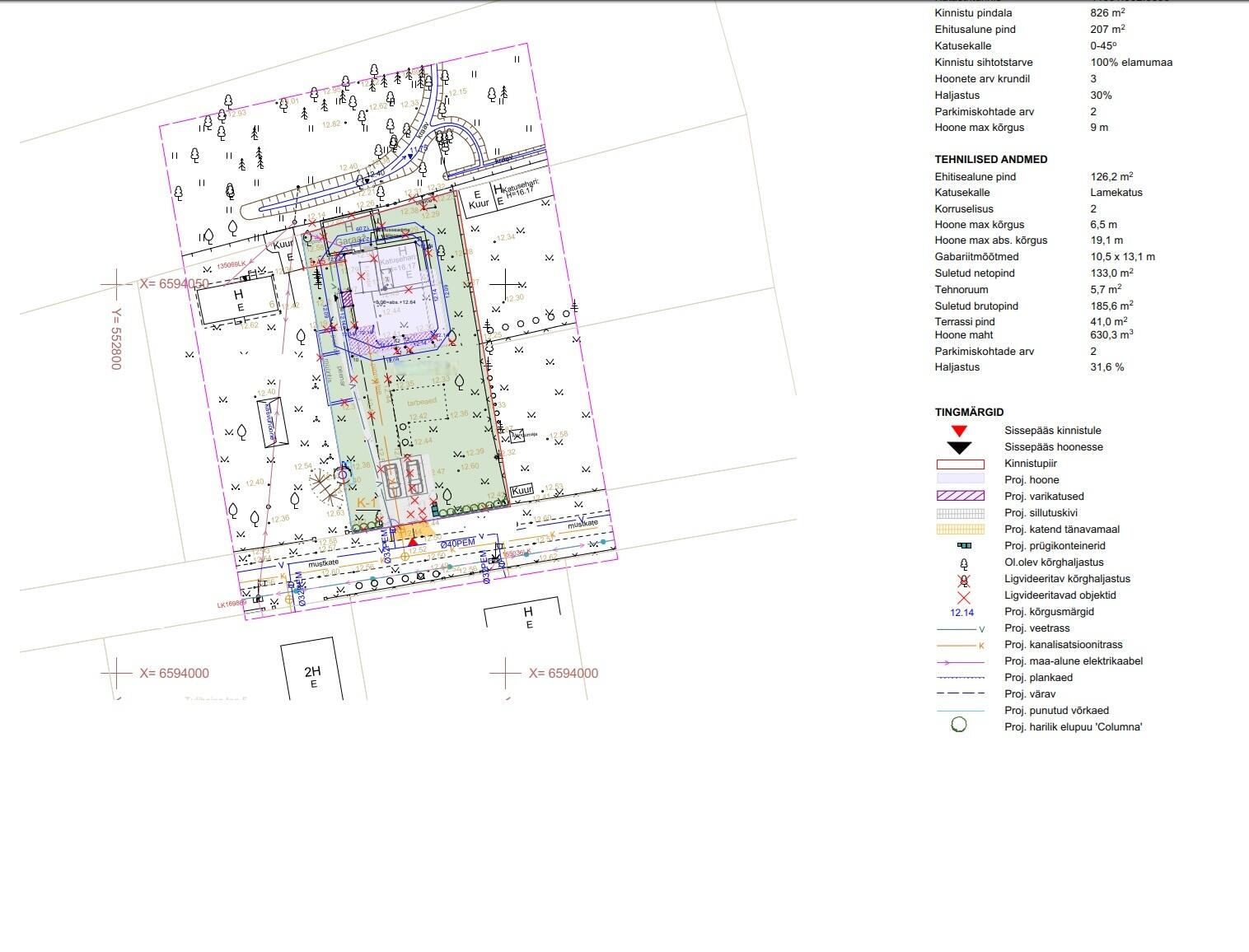Pick the hatched purple Proj. varikatused swatch
This screenshot has height=952, width=1249.
click(x=960, y=496)
